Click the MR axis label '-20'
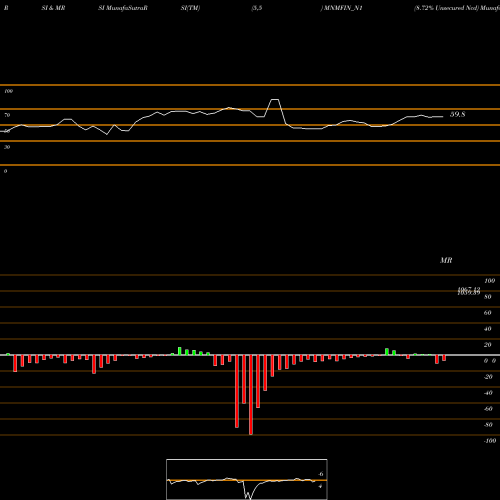The width and height of the screenshot is (500, 500). click(x=488, y=377)
